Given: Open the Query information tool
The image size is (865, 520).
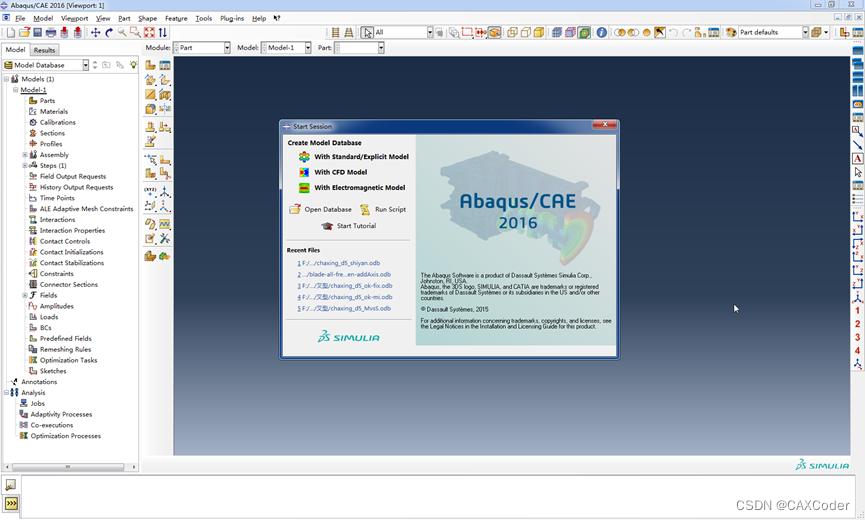Looking at the screenshot, I should tap(601, 33).
